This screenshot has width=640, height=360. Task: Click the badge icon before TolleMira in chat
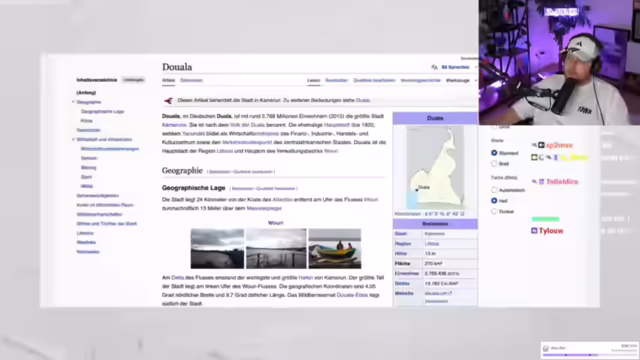point(542,182)
